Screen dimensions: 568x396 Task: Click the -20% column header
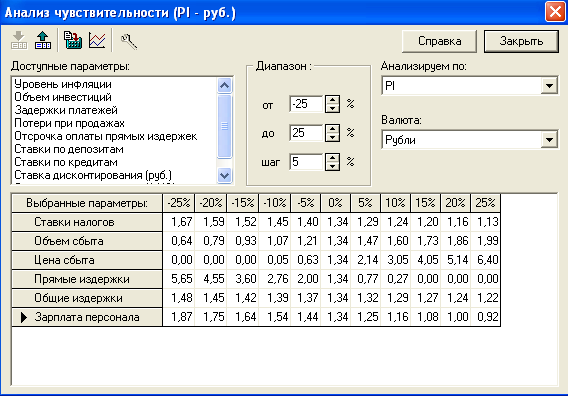pyautogui.click(x=210, y=203)
